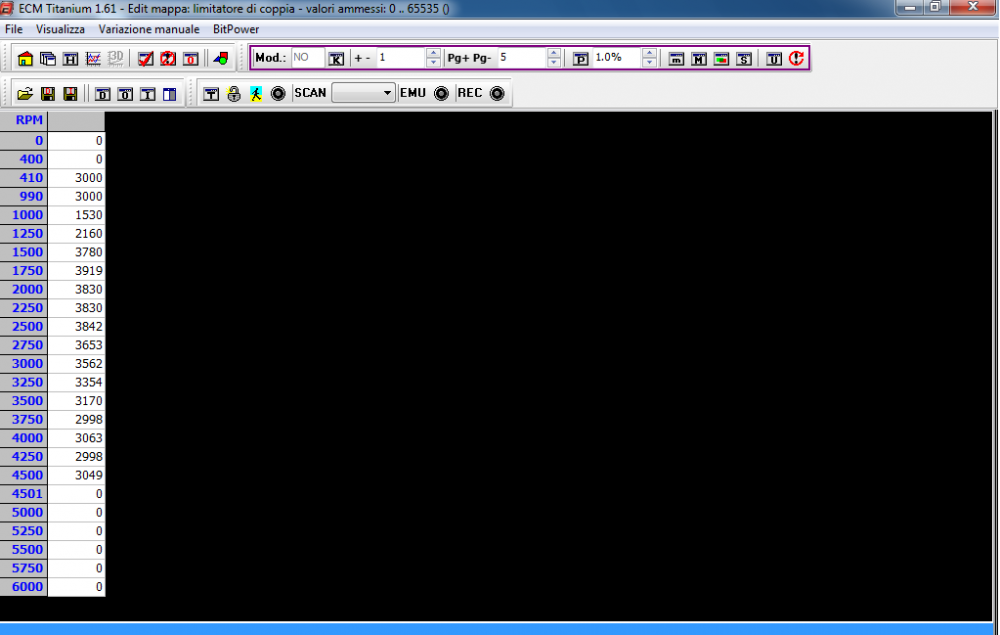Click the padlock icon
1000x635 pixels.
(x=234, y=94)
